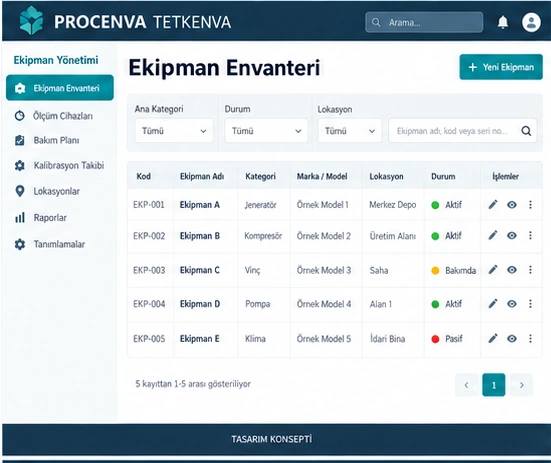551x463 pixels.
Task: View details of Ekipman A eye icon
Action: [x=512, y=205]
